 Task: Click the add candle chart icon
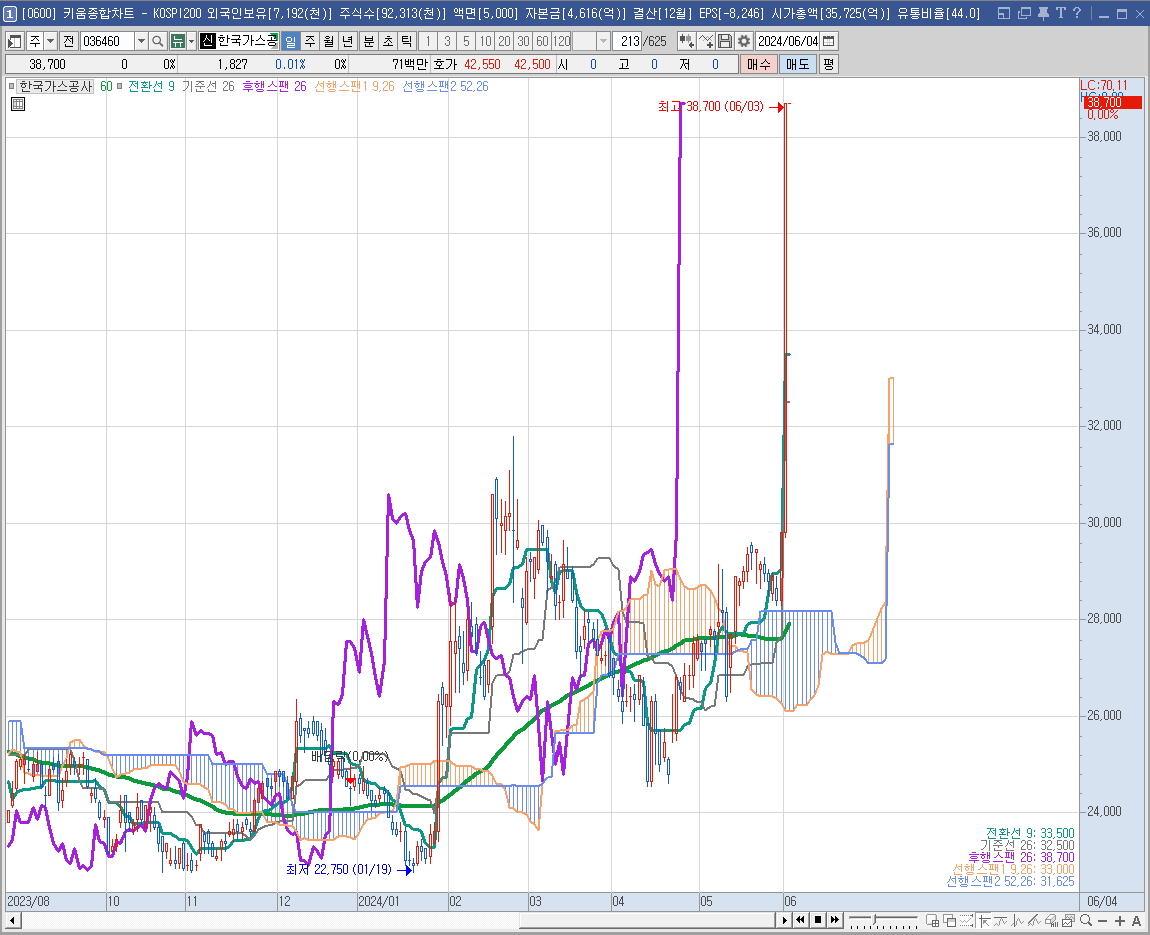click(686, 41)
